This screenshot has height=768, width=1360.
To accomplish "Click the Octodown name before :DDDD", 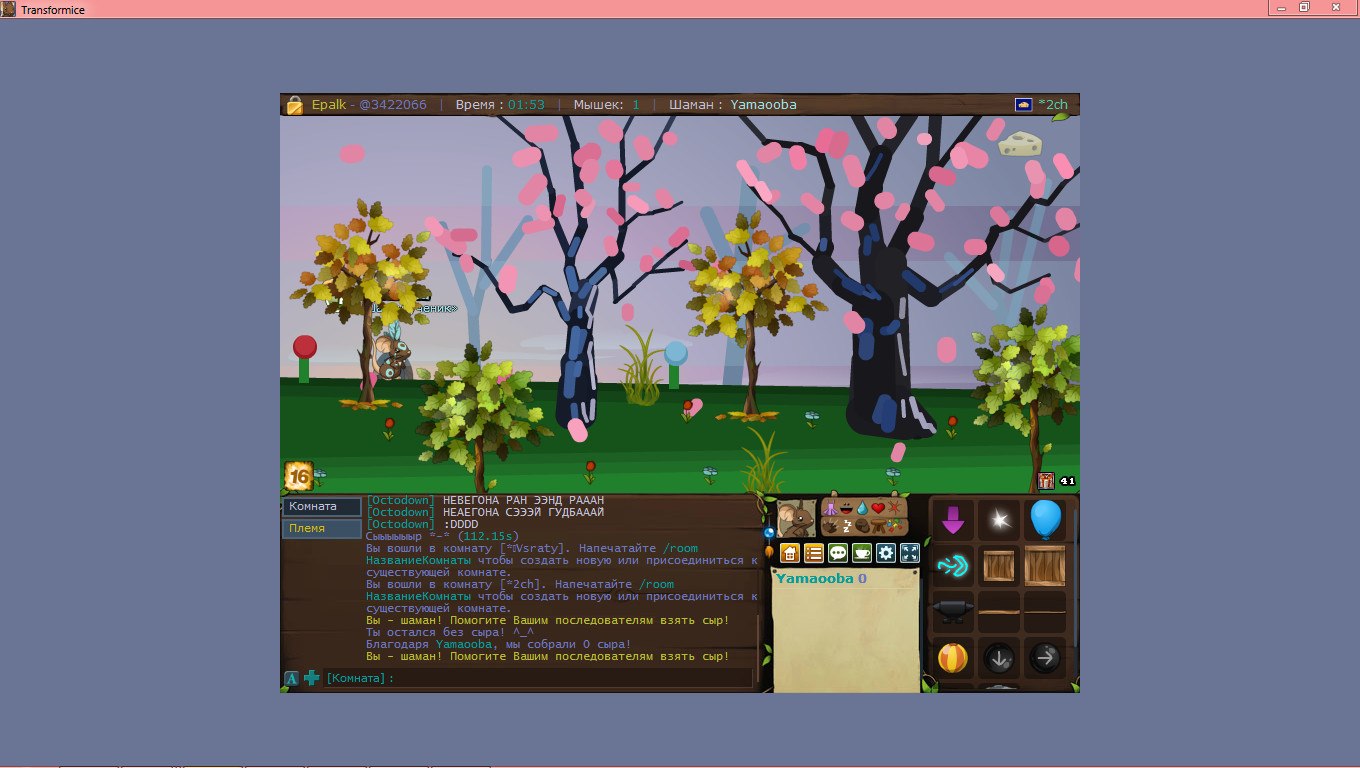I will [x=400, y=524].
